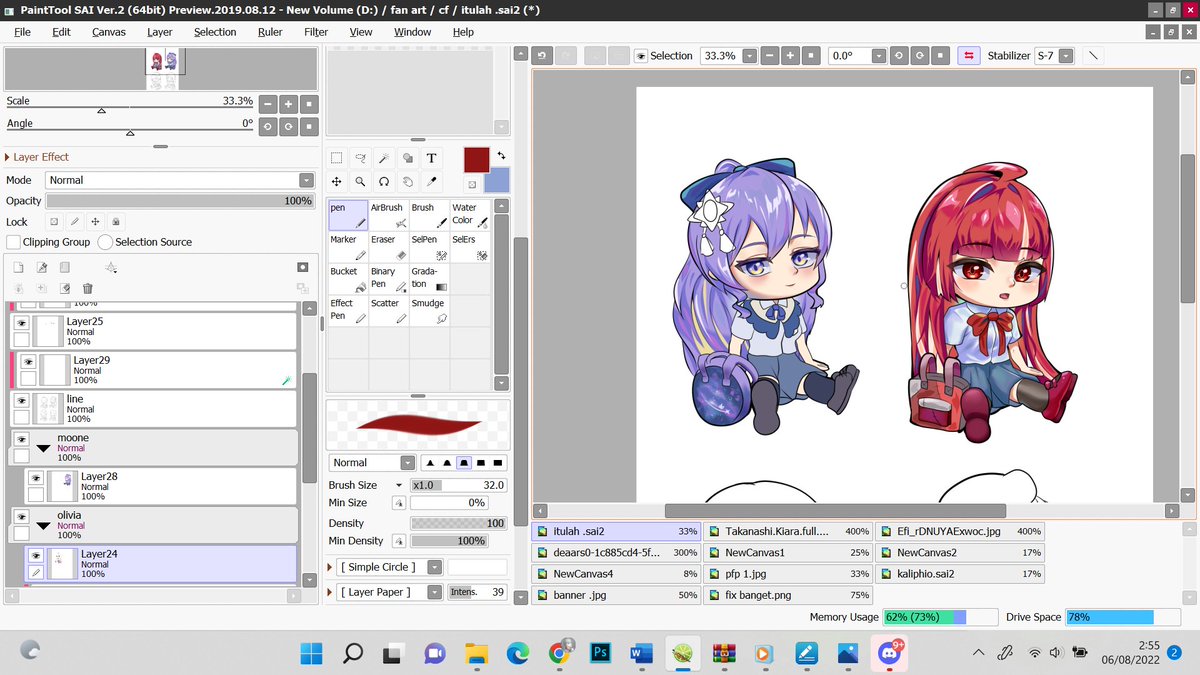1200x675 pixels.
Task: Select the Eyedropper color picker tool
Action: 431,182
